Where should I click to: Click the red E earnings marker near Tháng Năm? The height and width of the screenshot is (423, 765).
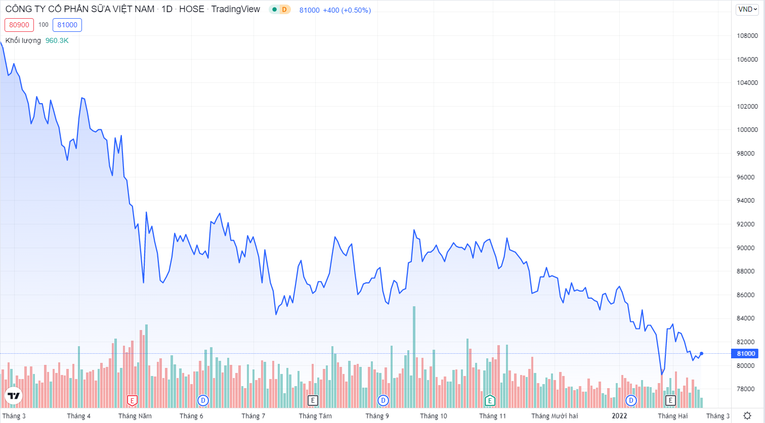coord(132,400)
